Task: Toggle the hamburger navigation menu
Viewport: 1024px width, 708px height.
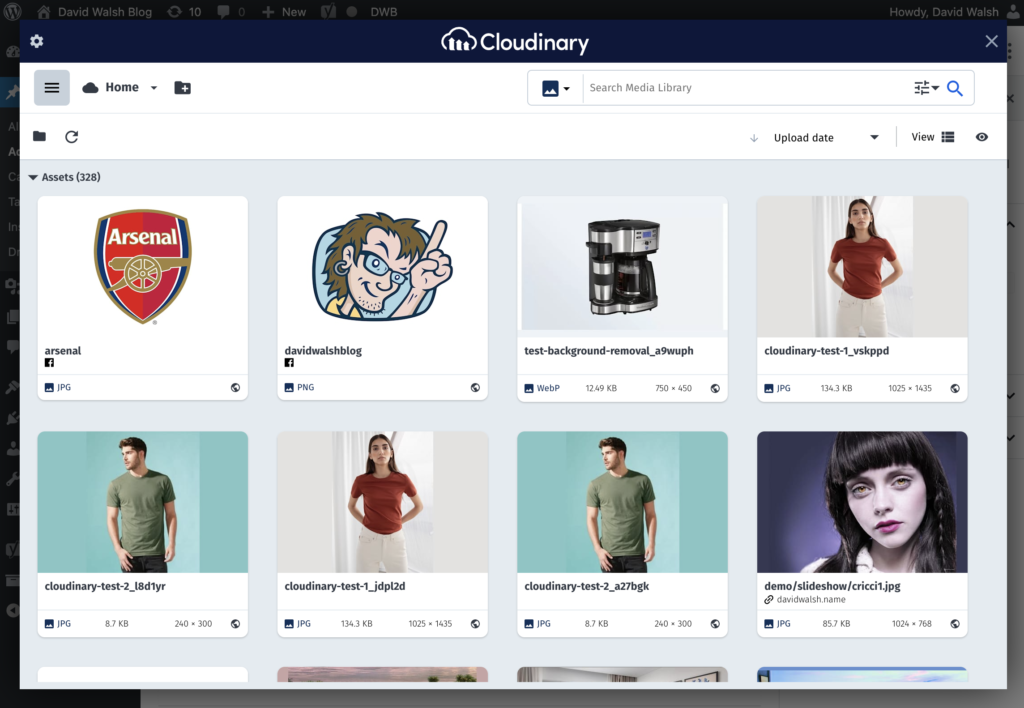Action: pyautogui.click(x=52, y=88)
